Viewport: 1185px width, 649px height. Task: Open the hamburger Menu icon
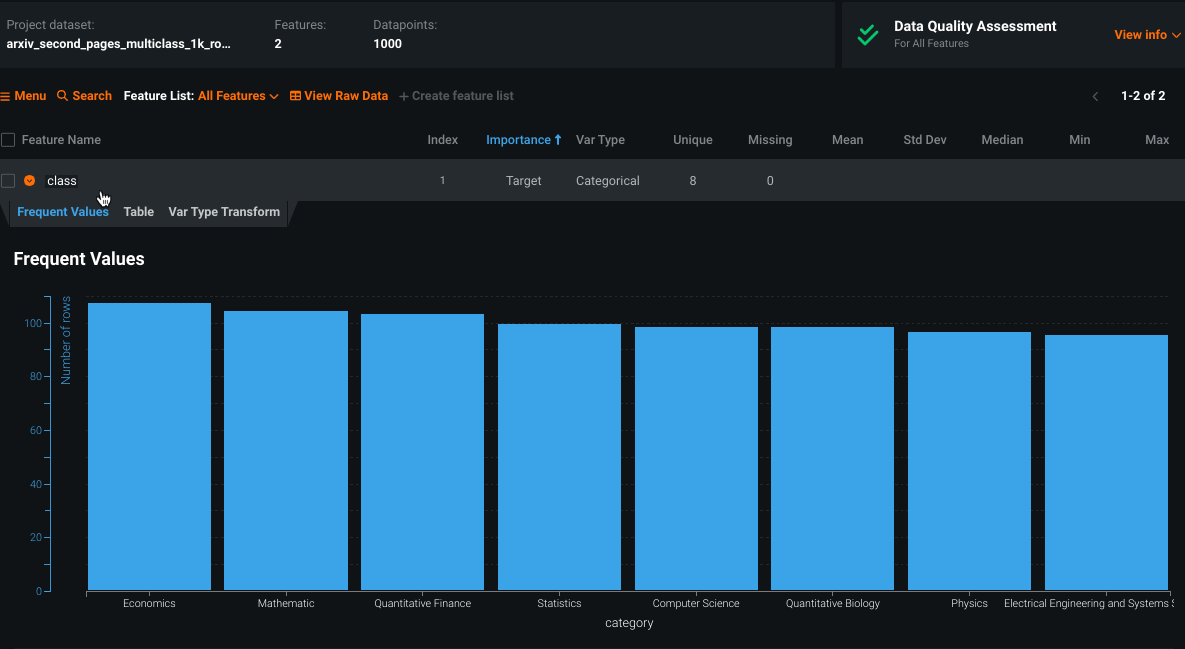[x=5, y=96]
